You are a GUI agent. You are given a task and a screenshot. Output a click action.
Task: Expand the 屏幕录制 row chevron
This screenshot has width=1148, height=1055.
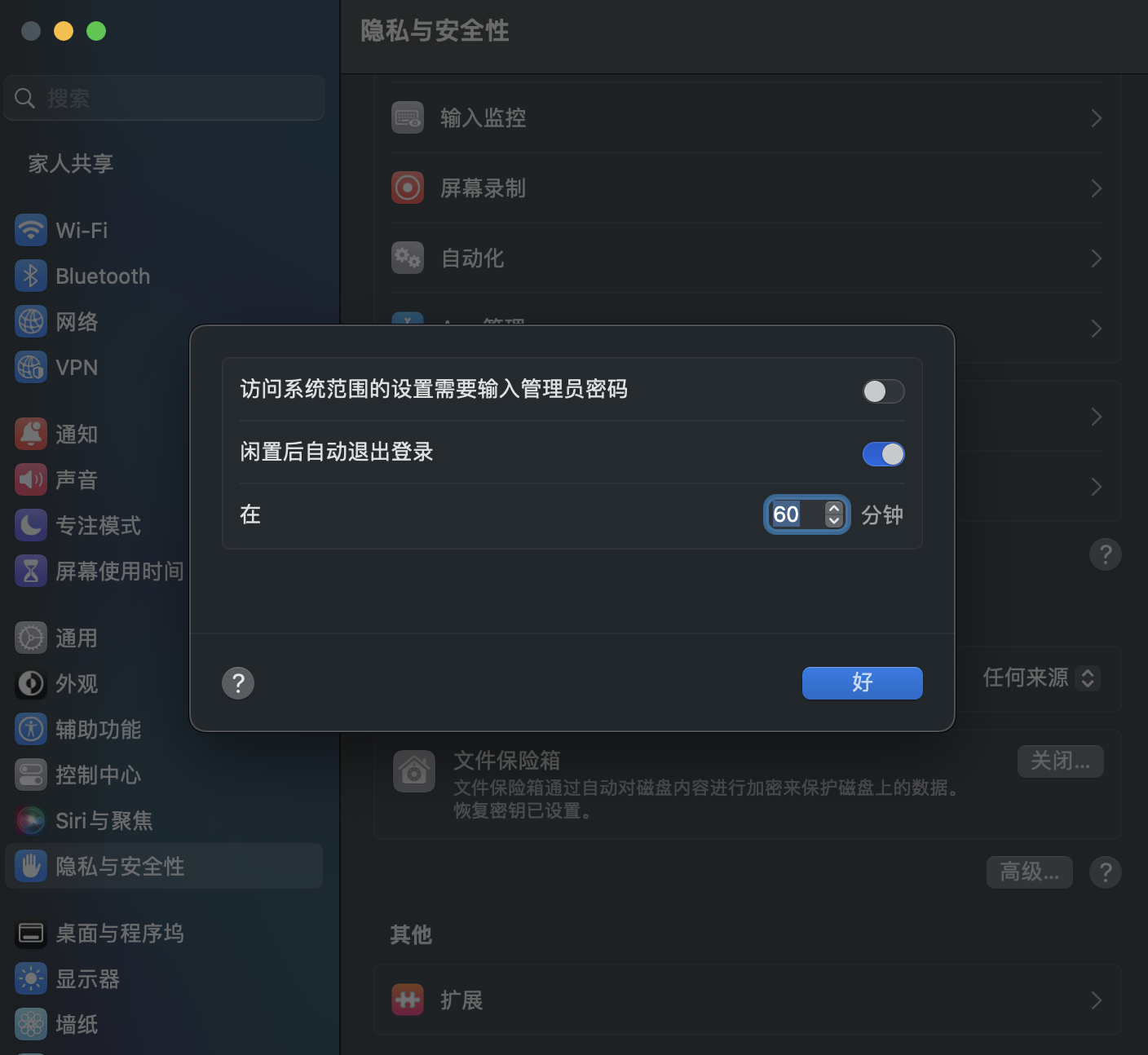point(1097,188)
